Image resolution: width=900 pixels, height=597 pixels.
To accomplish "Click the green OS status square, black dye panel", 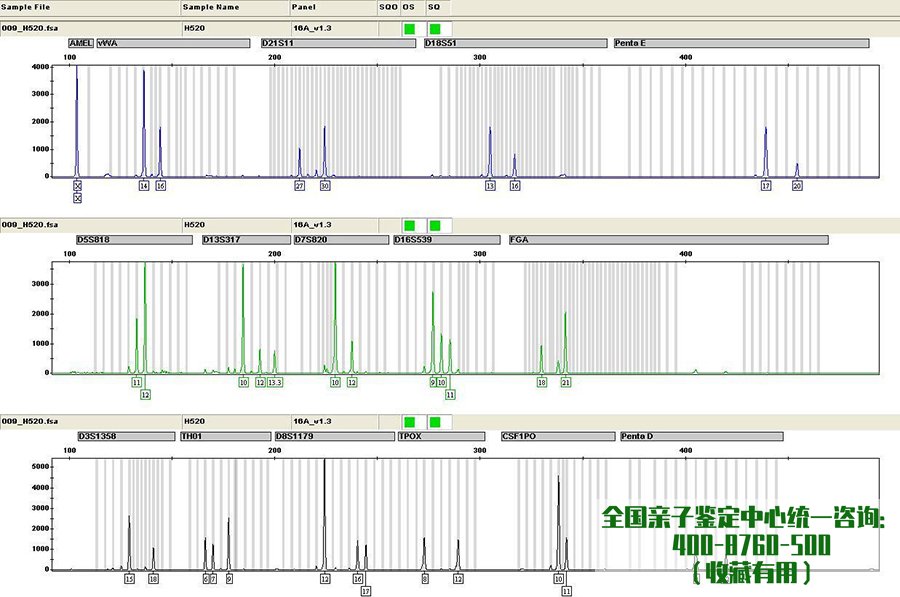I will [x=410, y=422].
